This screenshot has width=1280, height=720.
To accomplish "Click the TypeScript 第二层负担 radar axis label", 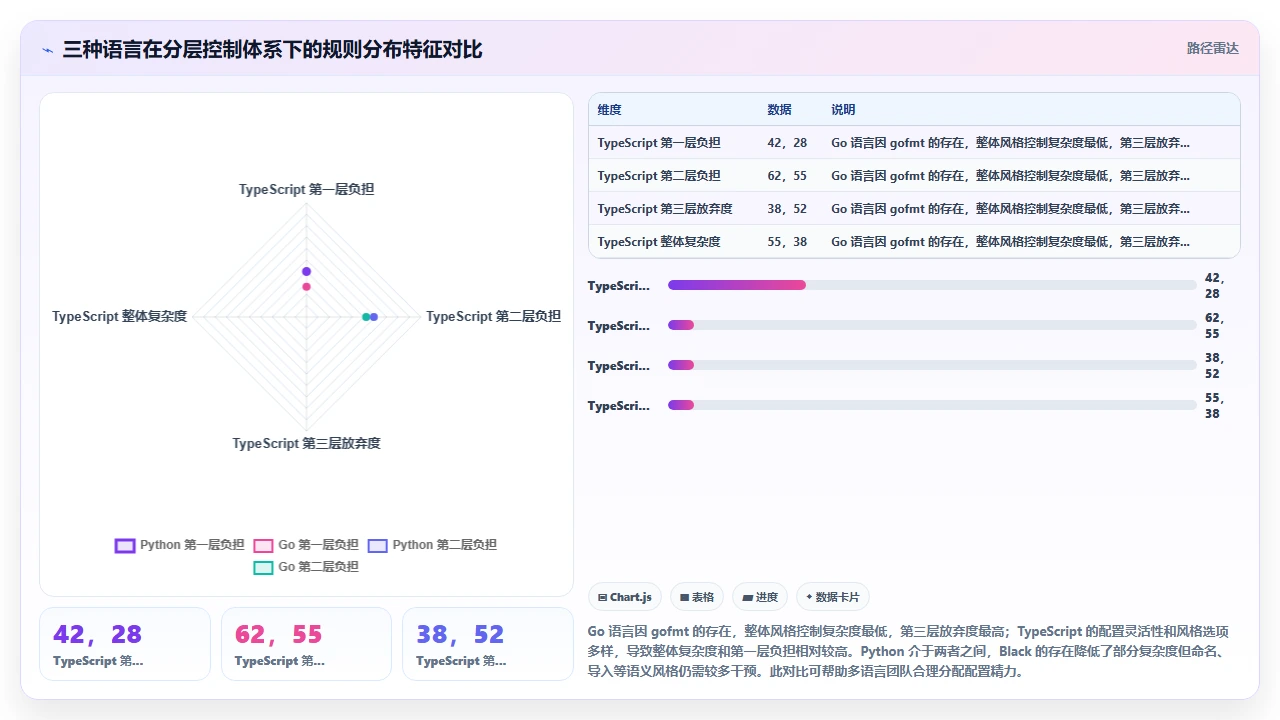I will [x=494, y=316].
